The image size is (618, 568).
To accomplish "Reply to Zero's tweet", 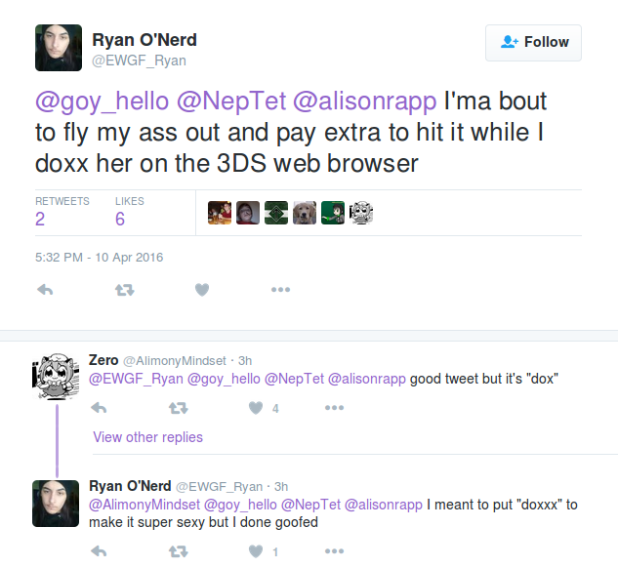I will click(99, 408).
